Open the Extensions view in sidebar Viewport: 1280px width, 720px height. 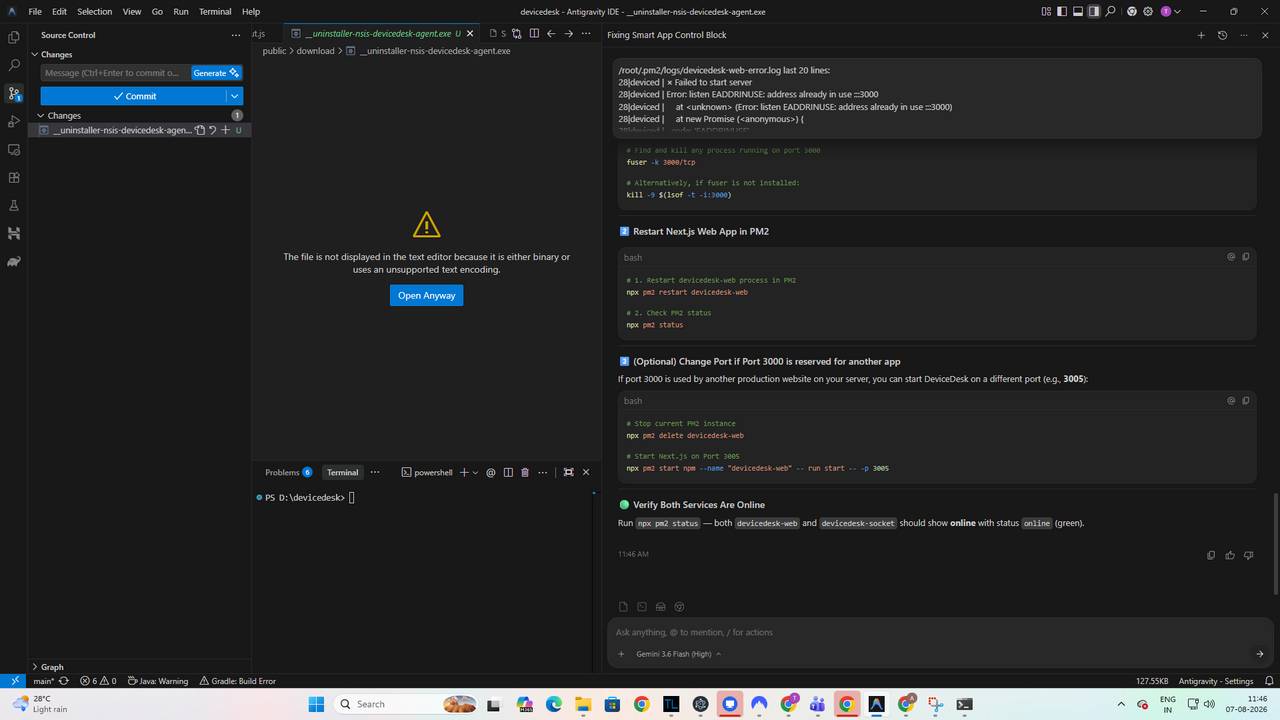pos(13,177)
